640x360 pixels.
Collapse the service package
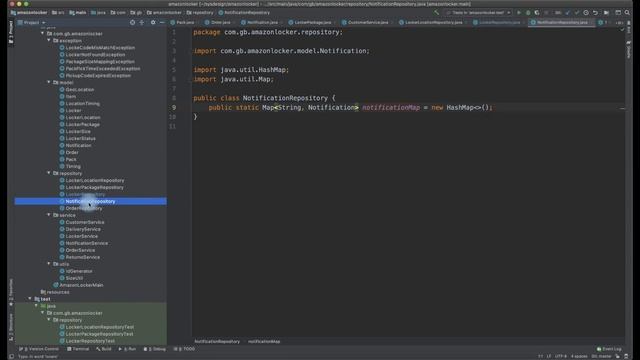(x=49, y=215)
